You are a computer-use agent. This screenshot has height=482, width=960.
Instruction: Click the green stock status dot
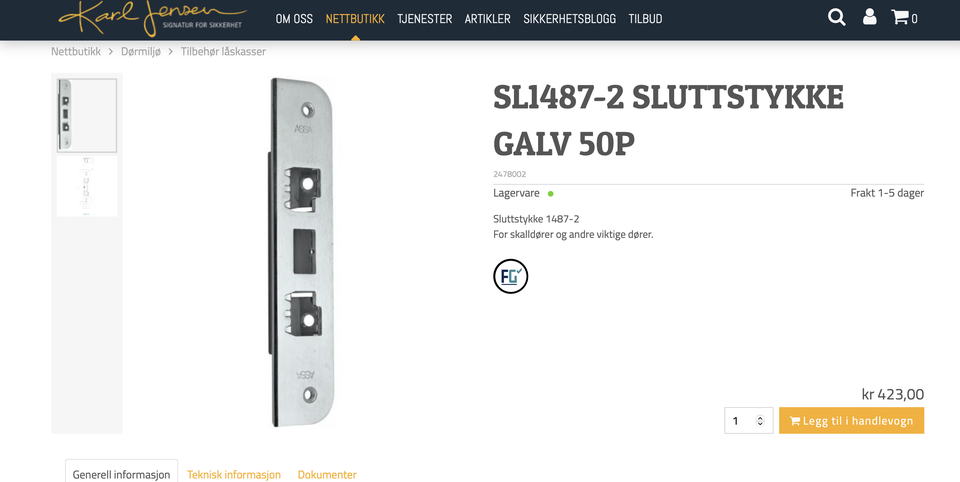pyautogui.click(x=550, y=194)
